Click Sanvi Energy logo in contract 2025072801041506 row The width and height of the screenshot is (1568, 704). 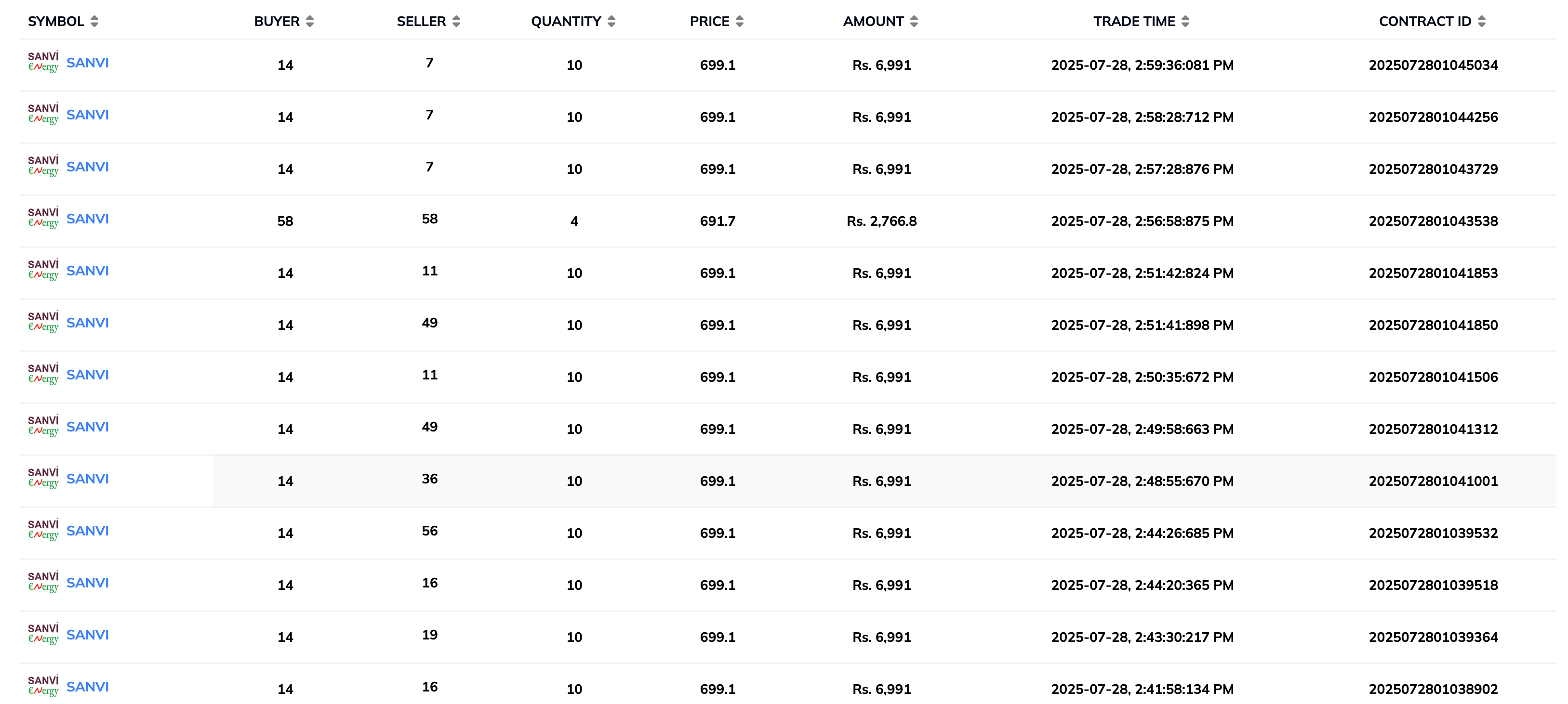(43, 374)
